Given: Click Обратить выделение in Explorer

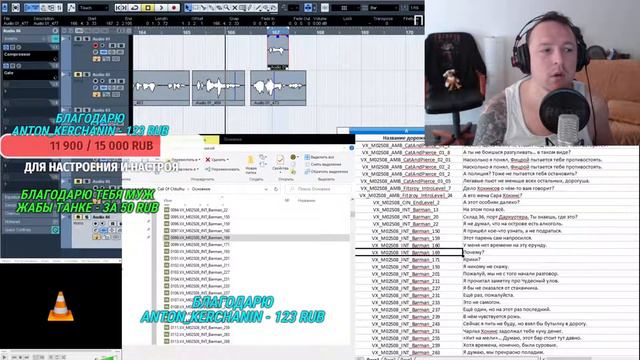Looking at the screenshot, I should coord(326,172).
